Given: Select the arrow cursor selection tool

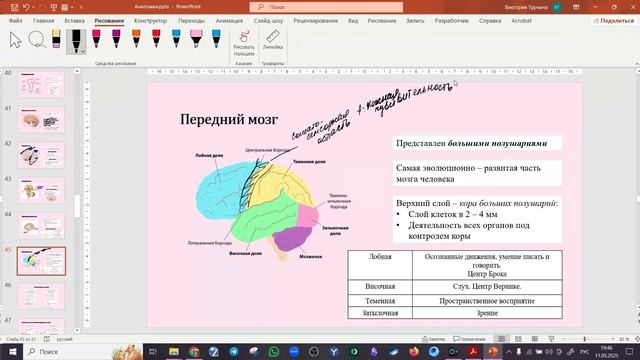Looking at the screenshot, I should point(16,40).
